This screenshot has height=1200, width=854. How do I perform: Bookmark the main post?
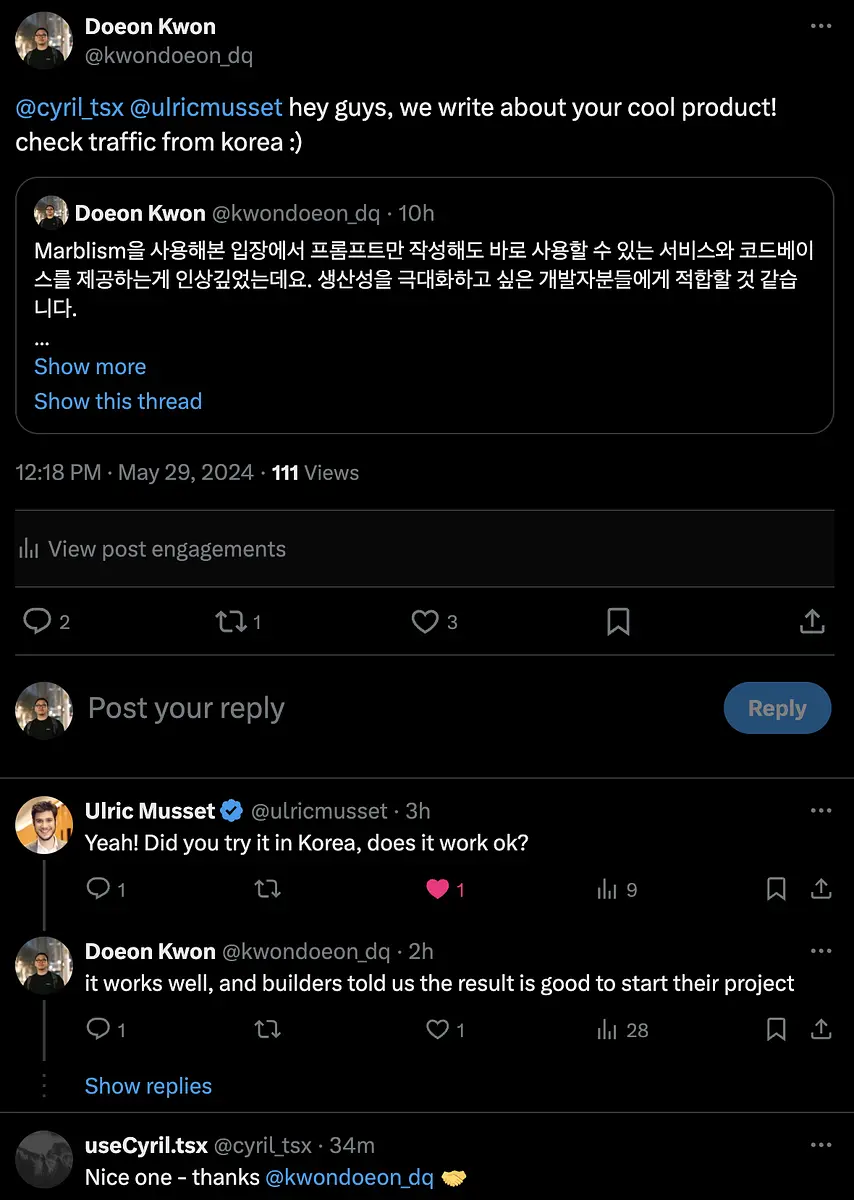click(x=619, y=622)
